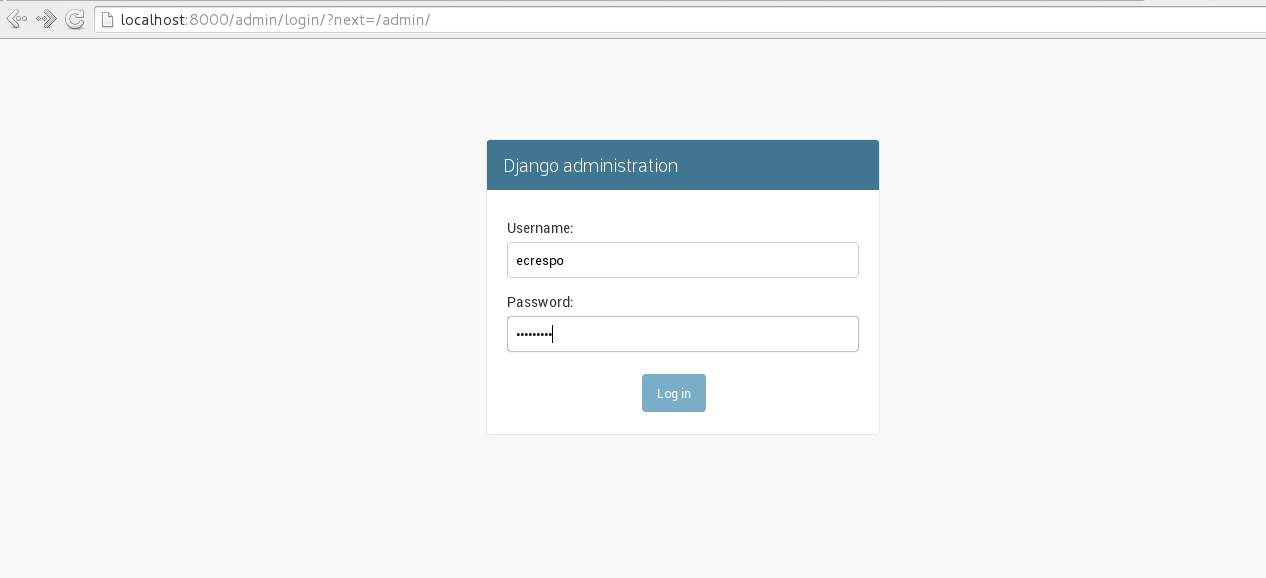Click into the Username input field
This screenshot has width=1266, height=578.
pyautogui.click(x=682, y=260)
